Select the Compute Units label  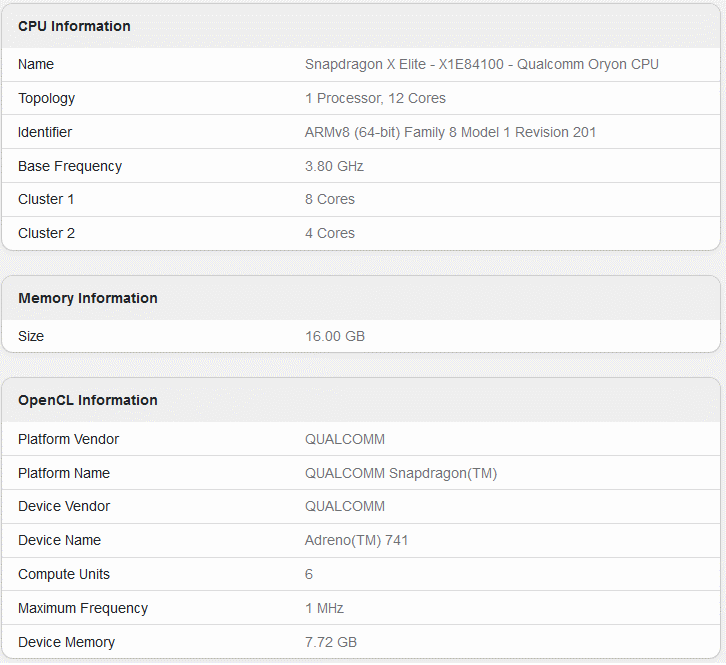(64, 574)
